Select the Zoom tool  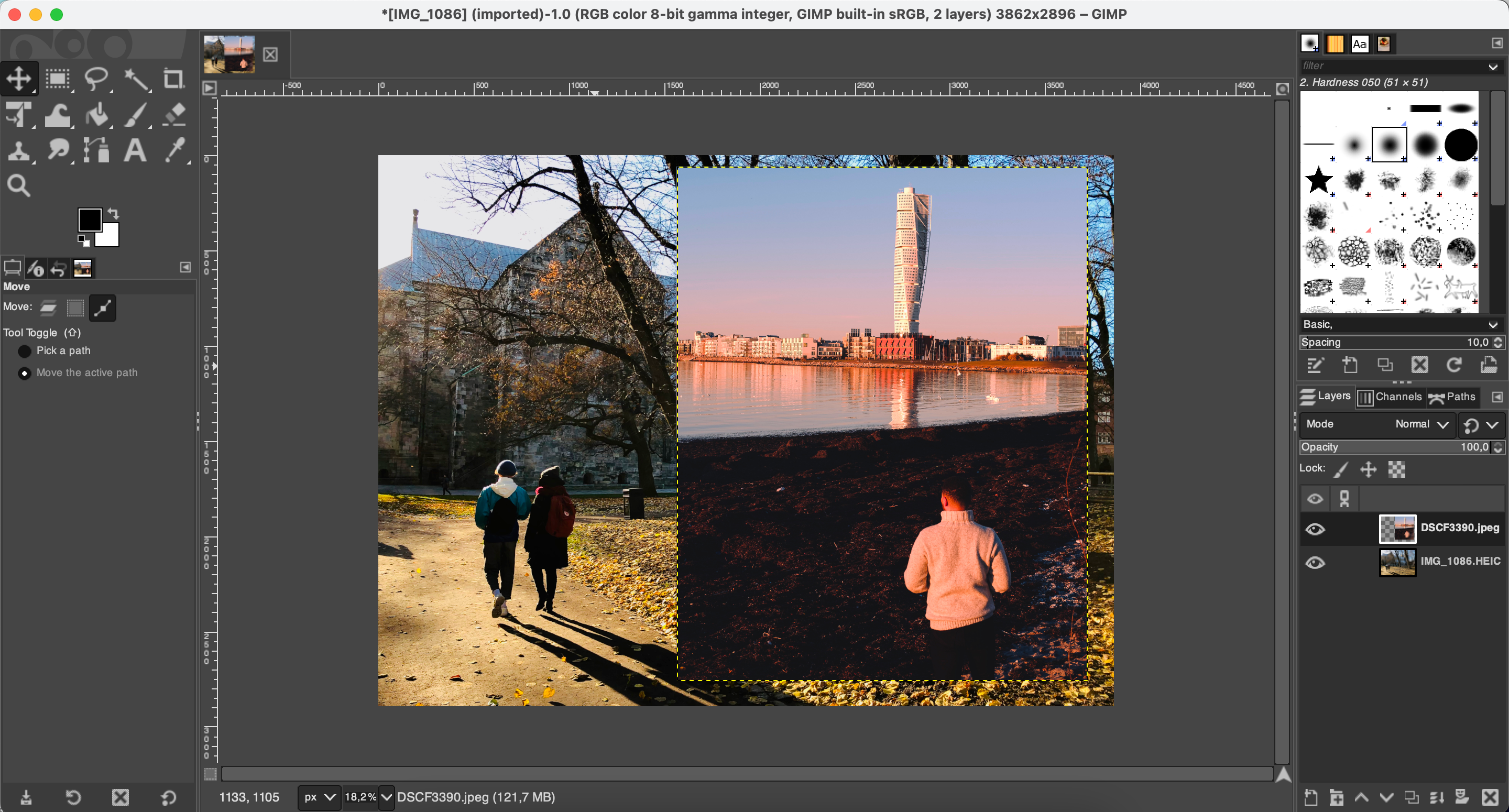click(19, 186)
